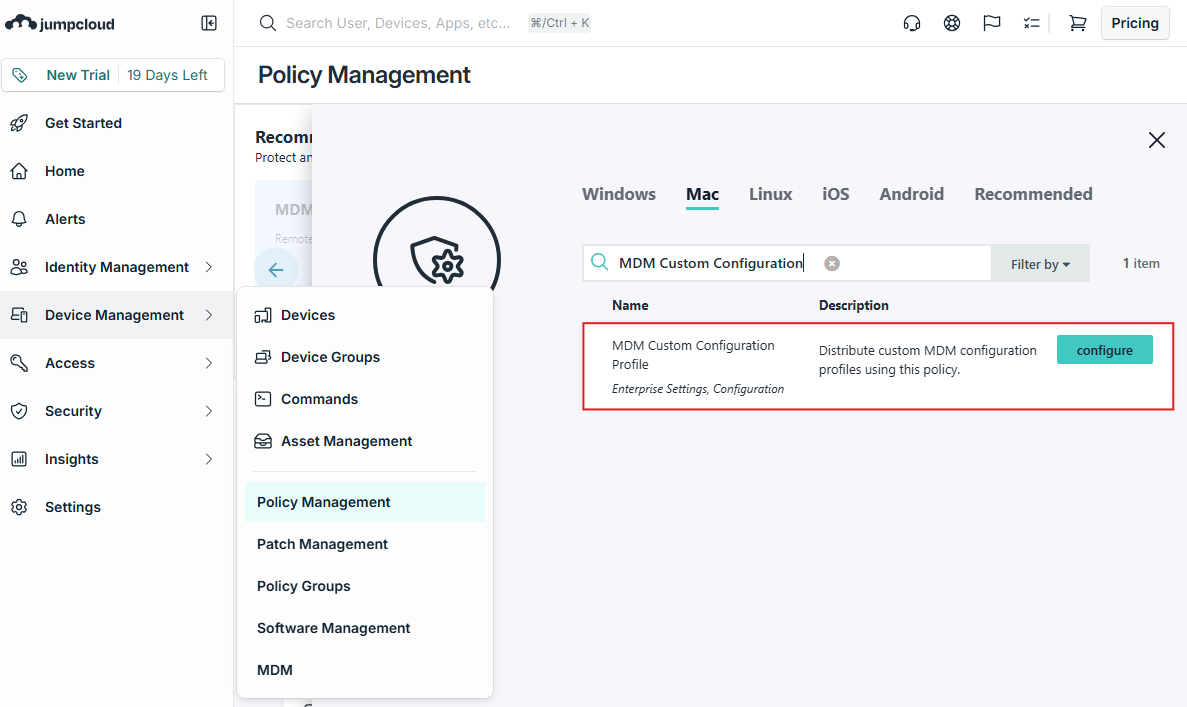Open the help lifebuoy icon
The width and height of the screenshot is (1187, 707).
tap(952, 23)
